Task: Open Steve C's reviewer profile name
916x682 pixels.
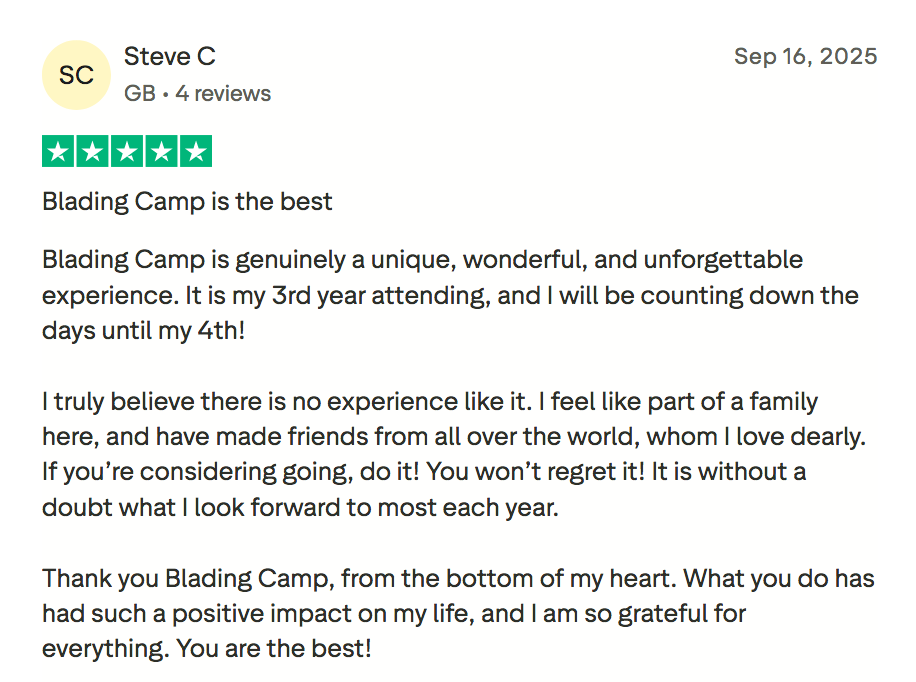Action: [x=169, y=56]
